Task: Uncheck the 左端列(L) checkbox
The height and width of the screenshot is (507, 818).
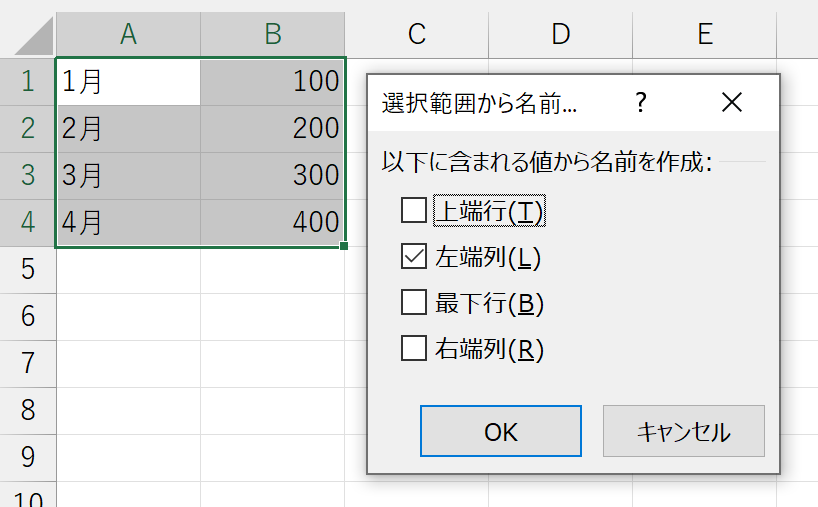Action: tap(414, 256)
